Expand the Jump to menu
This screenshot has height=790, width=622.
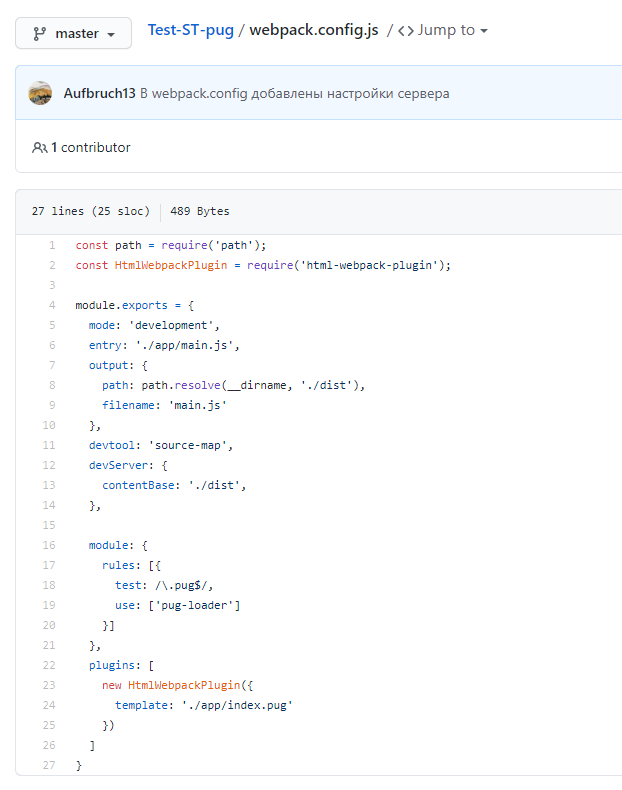click(x=442, y=30)
